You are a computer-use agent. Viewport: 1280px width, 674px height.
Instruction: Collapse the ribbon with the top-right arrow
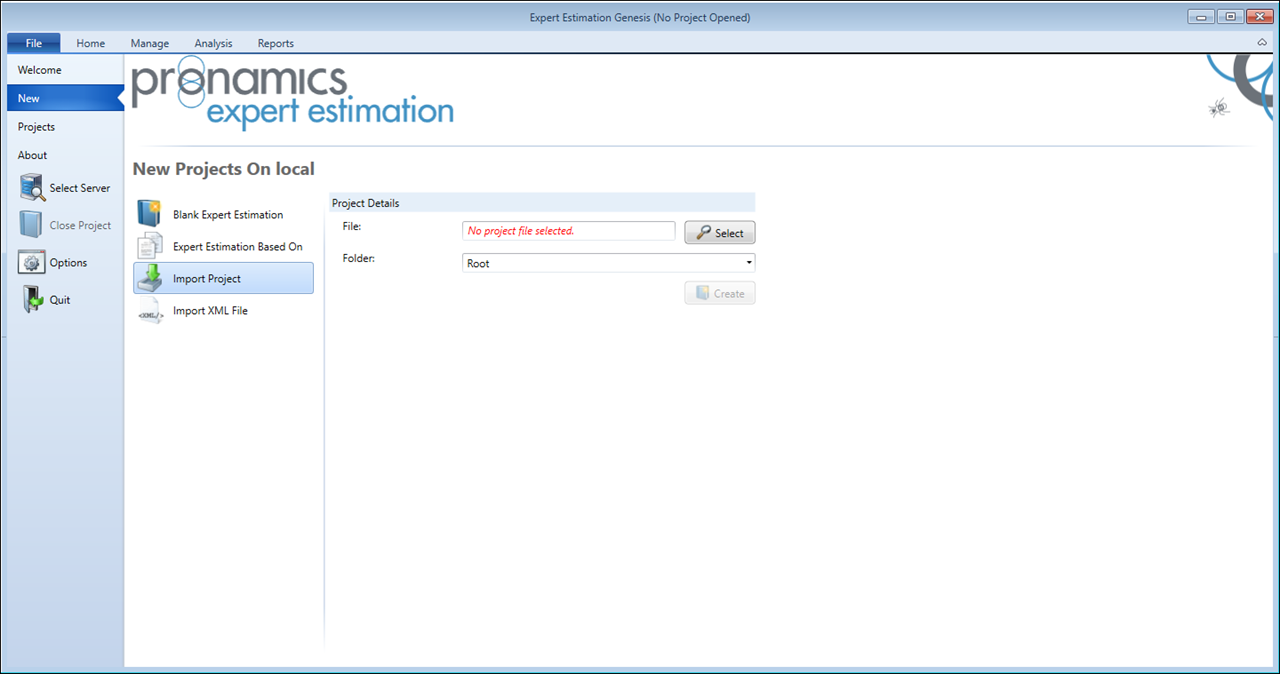(x=1262, y=43)
